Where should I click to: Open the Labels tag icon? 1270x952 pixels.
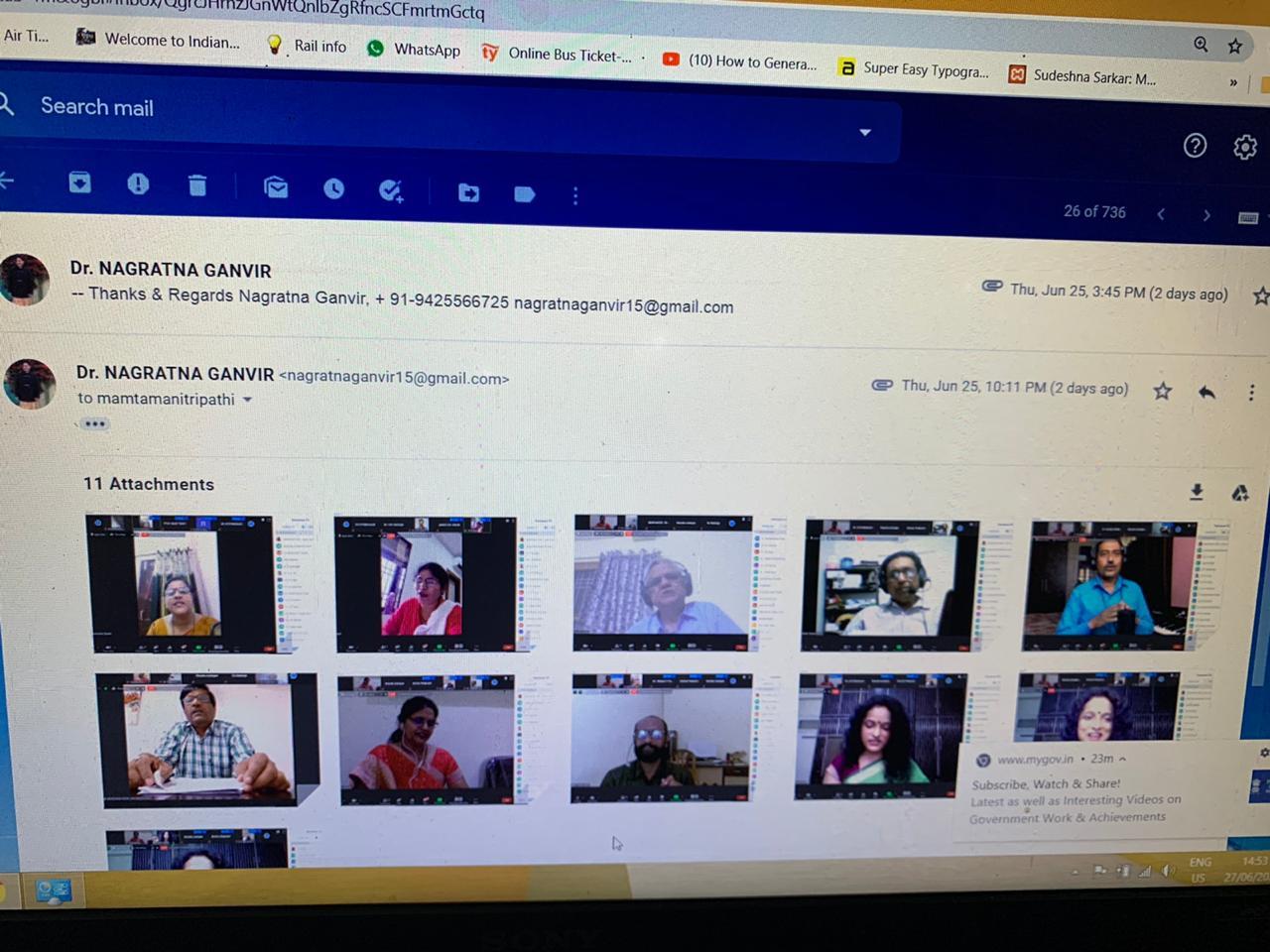click(525, 194)
